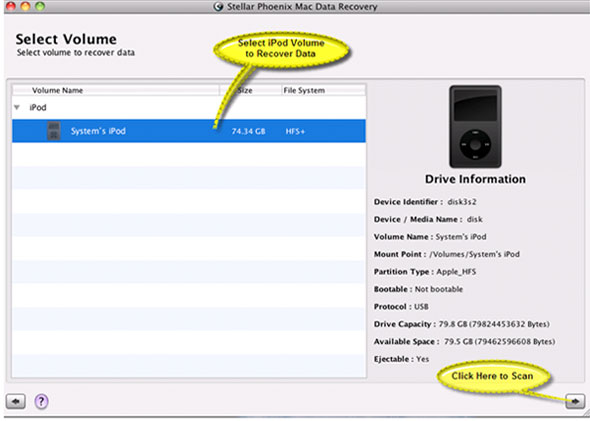Click the Device / Media Name line
Image resolution: width=590 pixels, height=421 pixels.
[x=428, y=219]
